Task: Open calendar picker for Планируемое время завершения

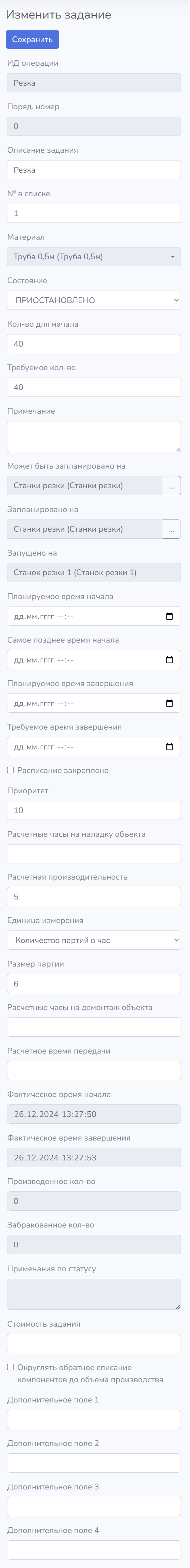Action: coord(169,703)
